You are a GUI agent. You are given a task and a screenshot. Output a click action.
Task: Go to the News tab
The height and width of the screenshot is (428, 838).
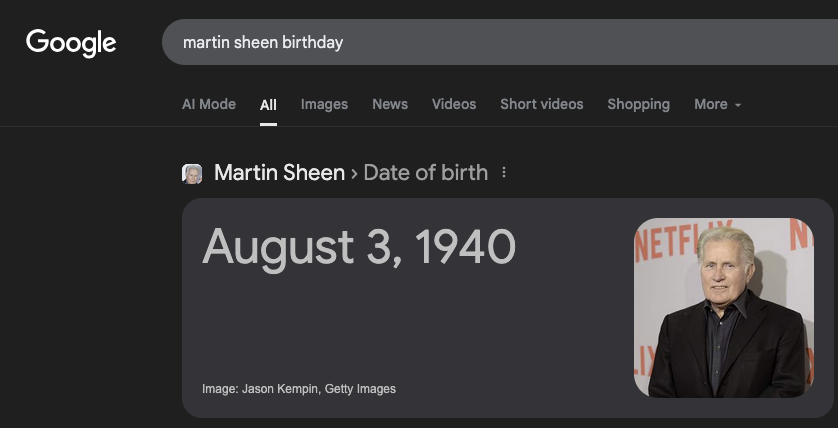[x=390, y=104]
